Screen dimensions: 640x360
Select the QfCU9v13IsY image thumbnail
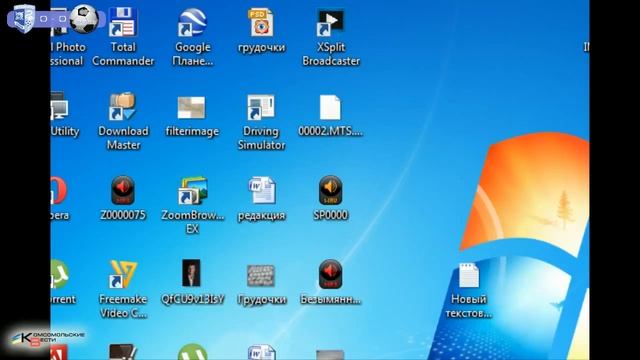click(x=191, y=273)
